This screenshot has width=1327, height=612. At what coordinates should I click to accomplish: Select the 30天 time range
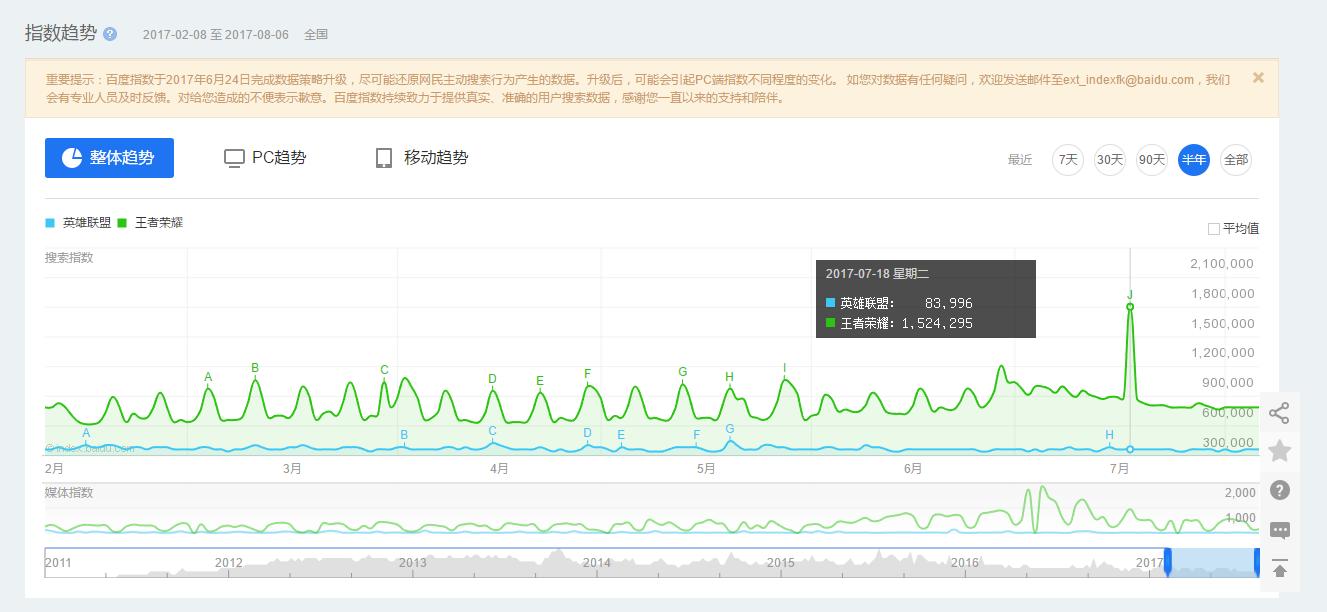click(x=1110, y=160)
